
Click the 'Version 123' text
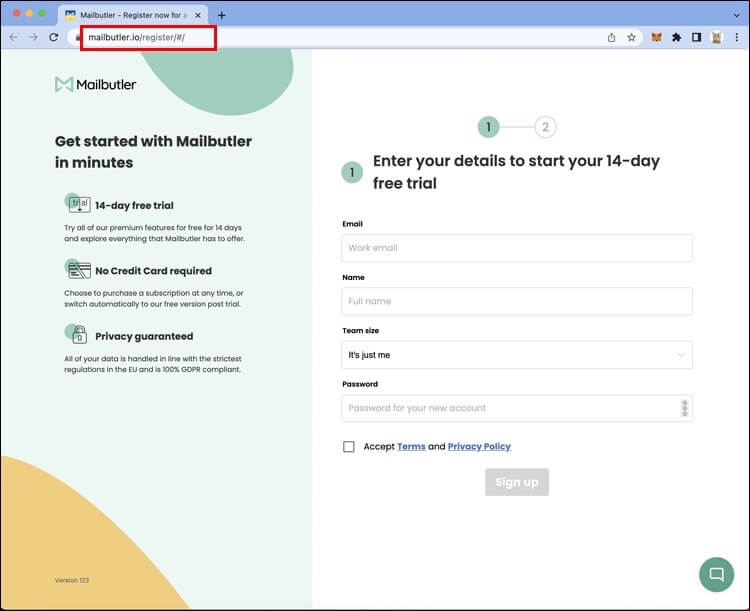[72, 580]
